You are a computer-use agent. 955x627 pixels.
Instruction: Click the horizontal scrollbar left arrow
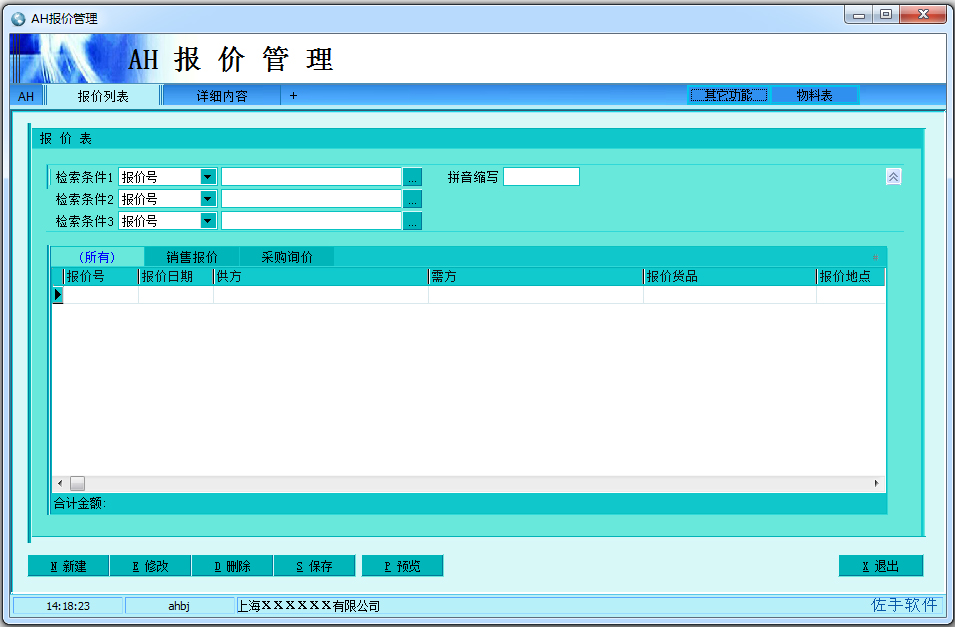coord(60,483)
